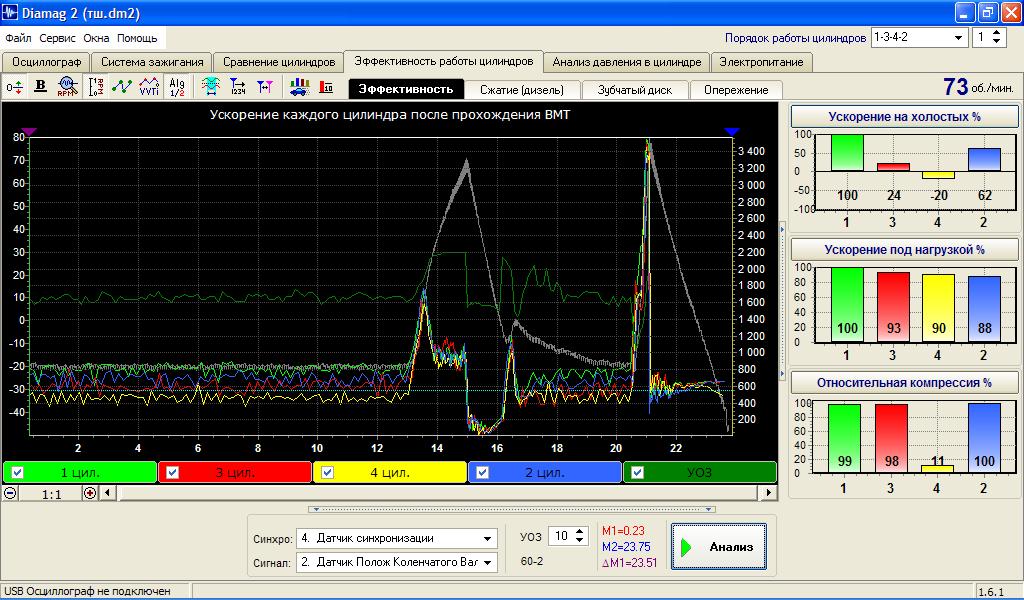This screenshot has height=600, width=1024.
Task: Increase the УОЗ value with up arrow
Action: 579,532
